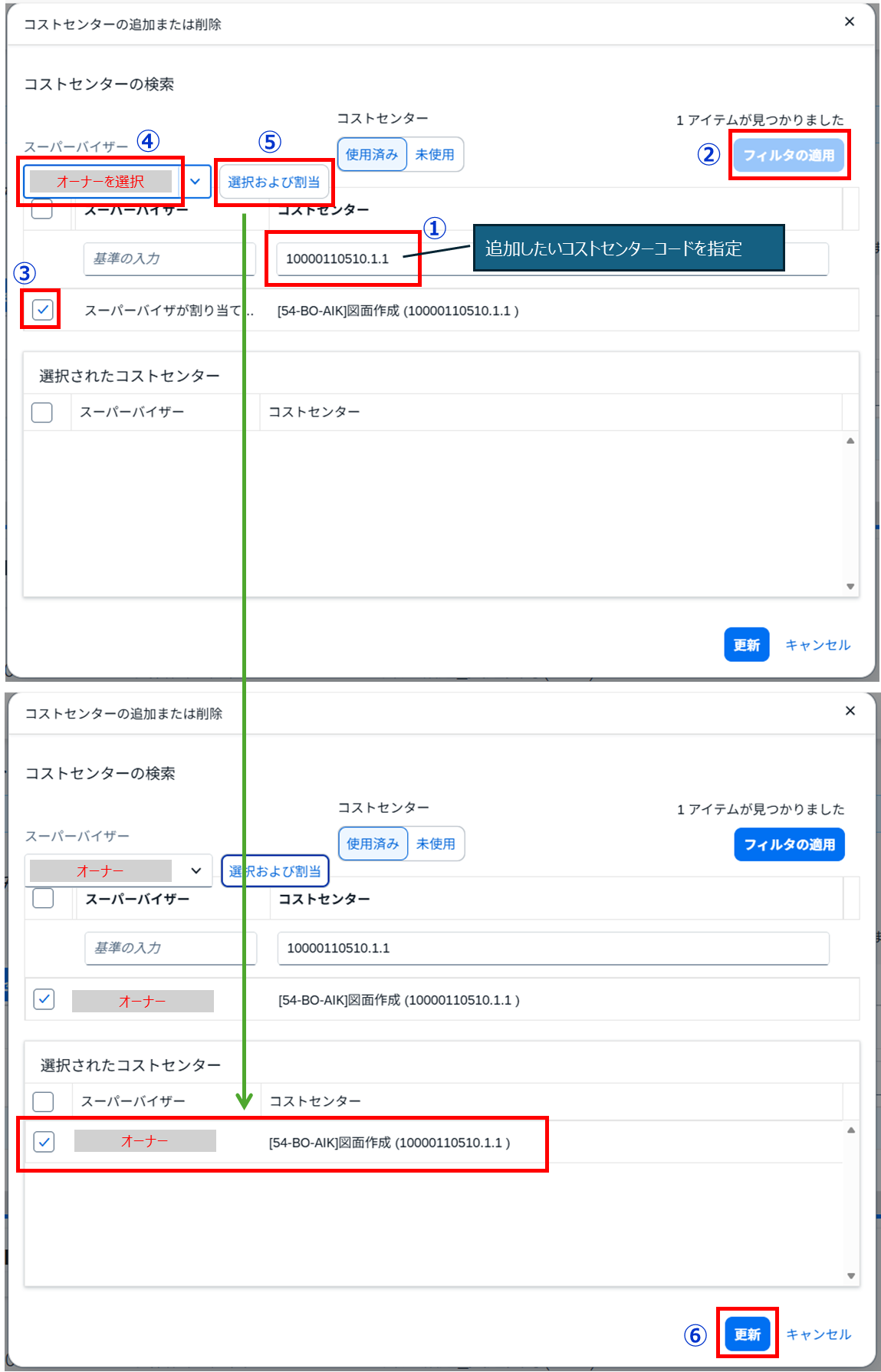Click scroll-down arrow in lower selected list
The image size is (881, 1372).
[850, 1276]
